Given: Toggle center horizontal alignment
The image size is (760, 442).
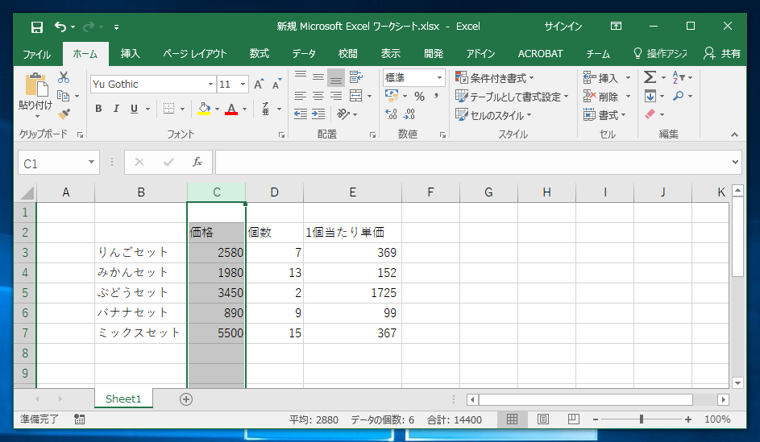Looking at the screenshot, I should (x=318, y=96).
